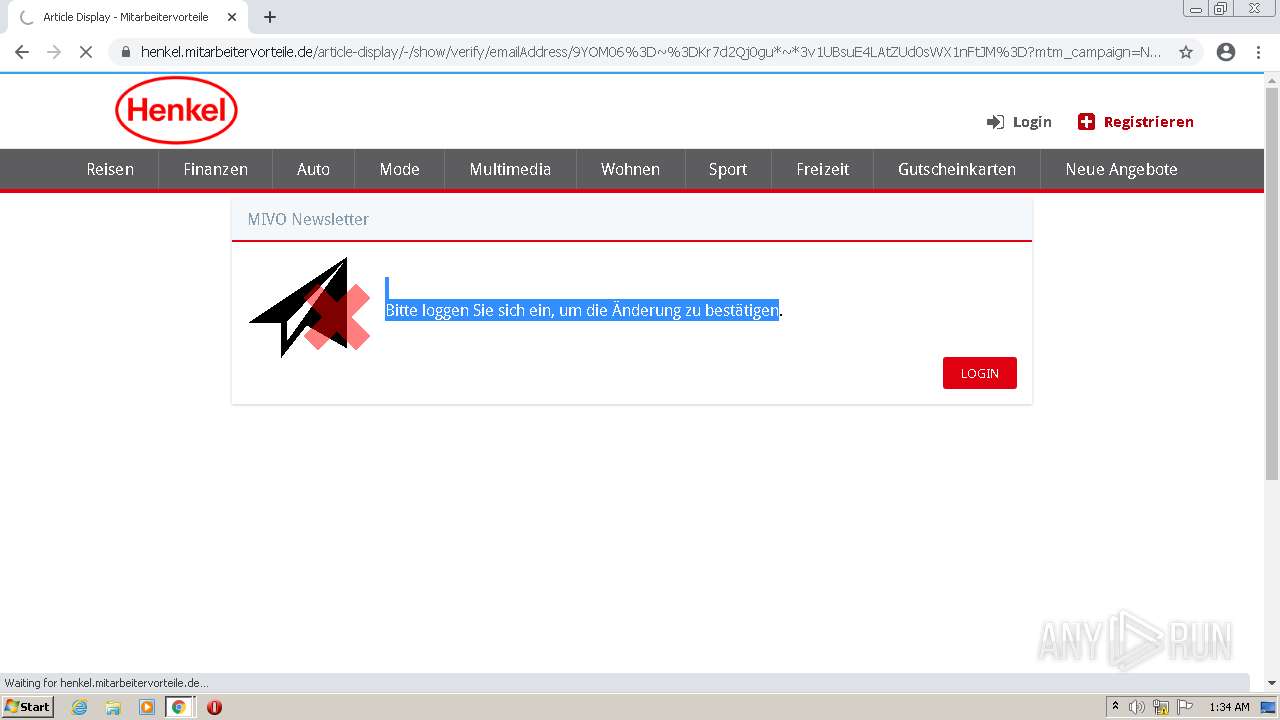Select Chrome icon in the taskbar
The width and height of the screenshot is (1280, 720).
[x=179, y=707]
